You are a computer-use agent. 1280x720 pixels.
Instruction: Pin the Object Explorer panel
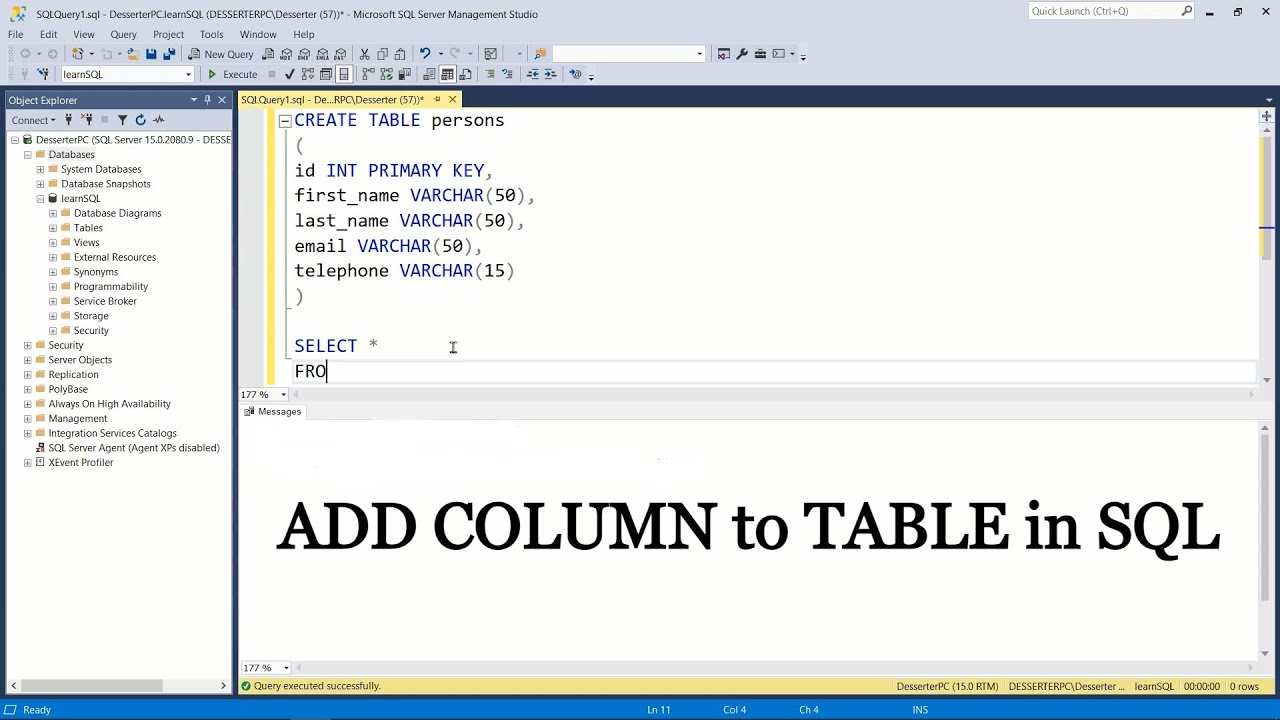(x=207, y=100)
